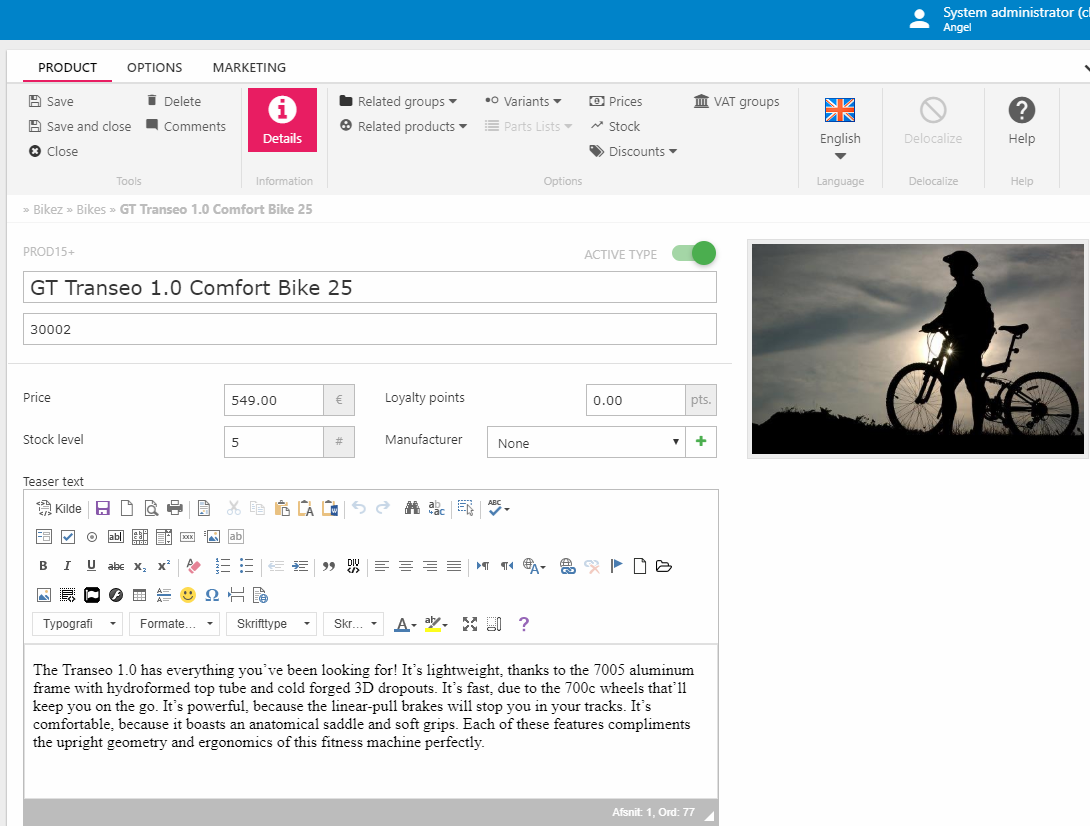The image size is (1090, 826).
Task: Switch to the Marketing tab
Action: (249, 68)
